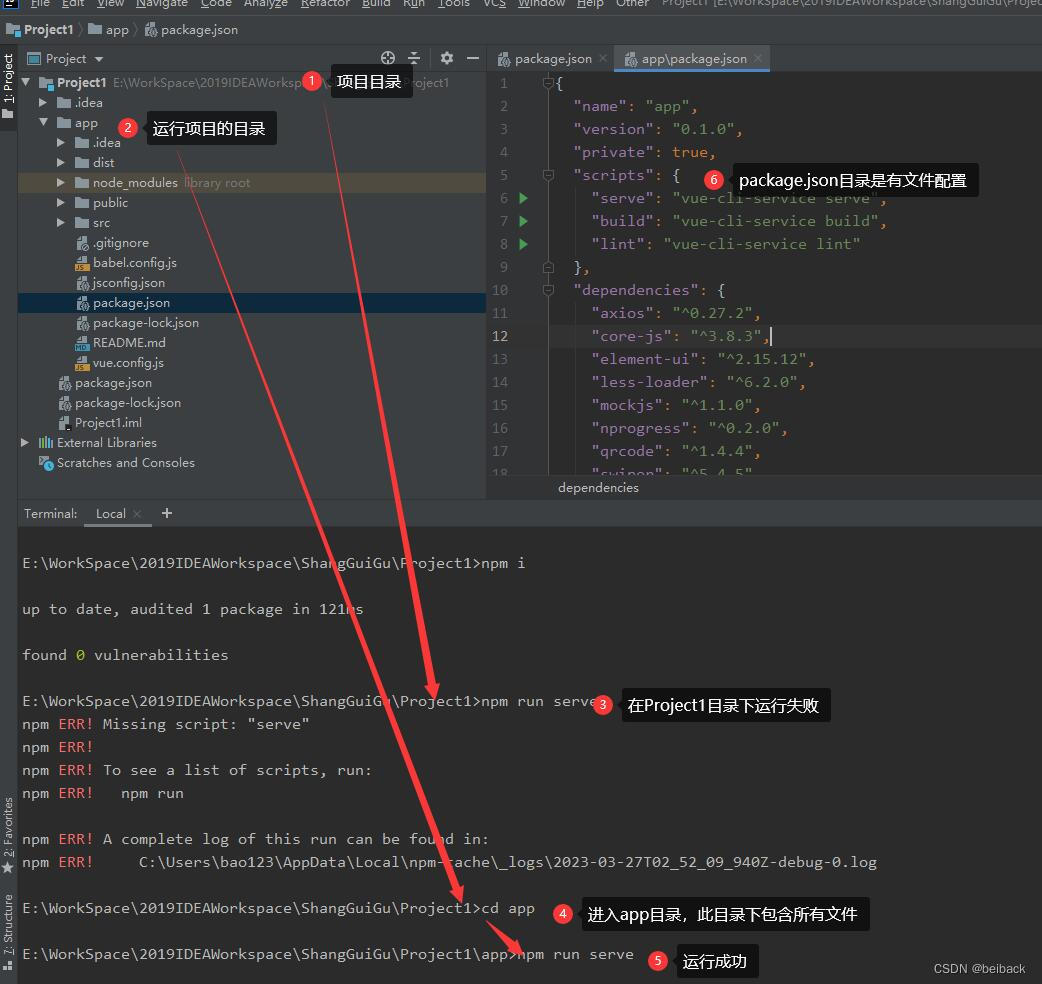This screenshot has width=1042, height=984.
Task: Expand the node_modules folder
Action: [61, 182]
